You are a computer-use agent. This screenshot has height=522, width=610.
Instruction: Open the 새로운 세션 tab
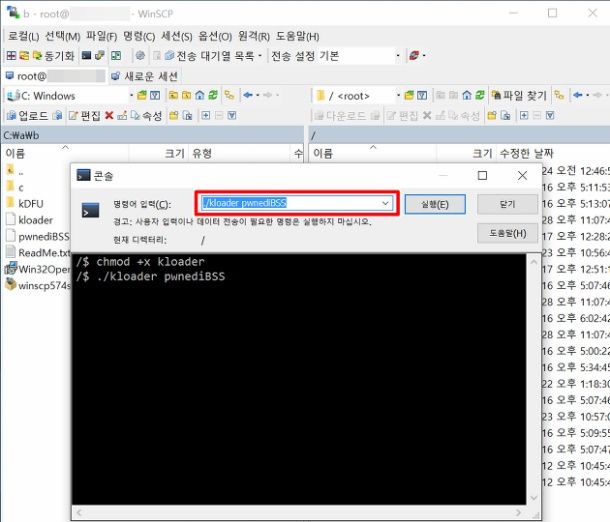(x=144, y=76)
